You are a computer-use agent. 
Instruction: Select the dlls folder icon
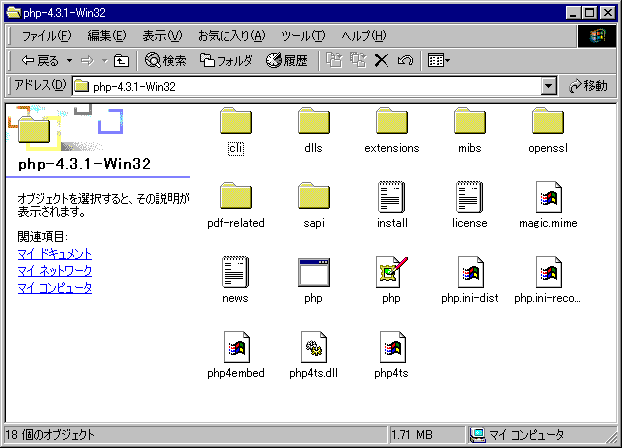pos(314,121)
